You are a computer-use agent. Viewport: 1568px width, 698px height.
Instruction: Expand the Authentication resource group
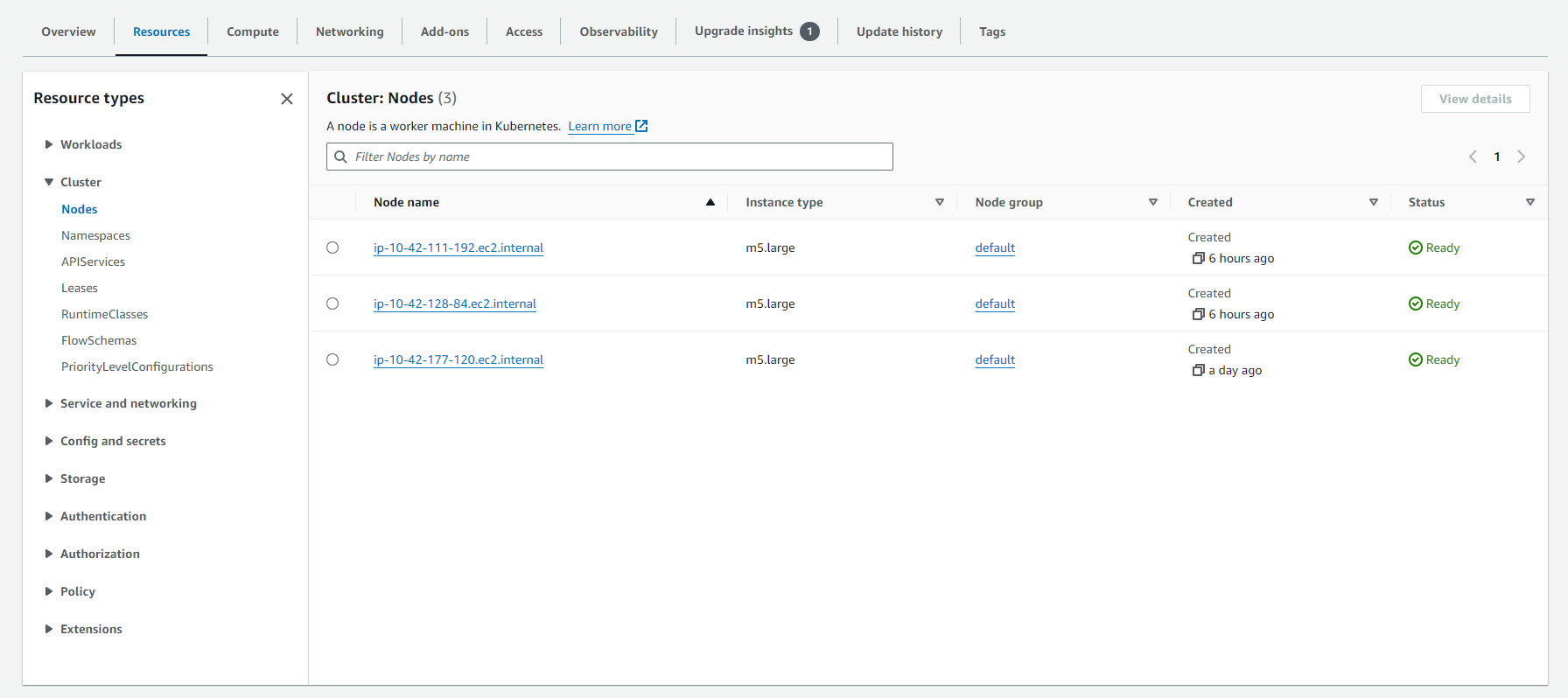coord(49,516)
